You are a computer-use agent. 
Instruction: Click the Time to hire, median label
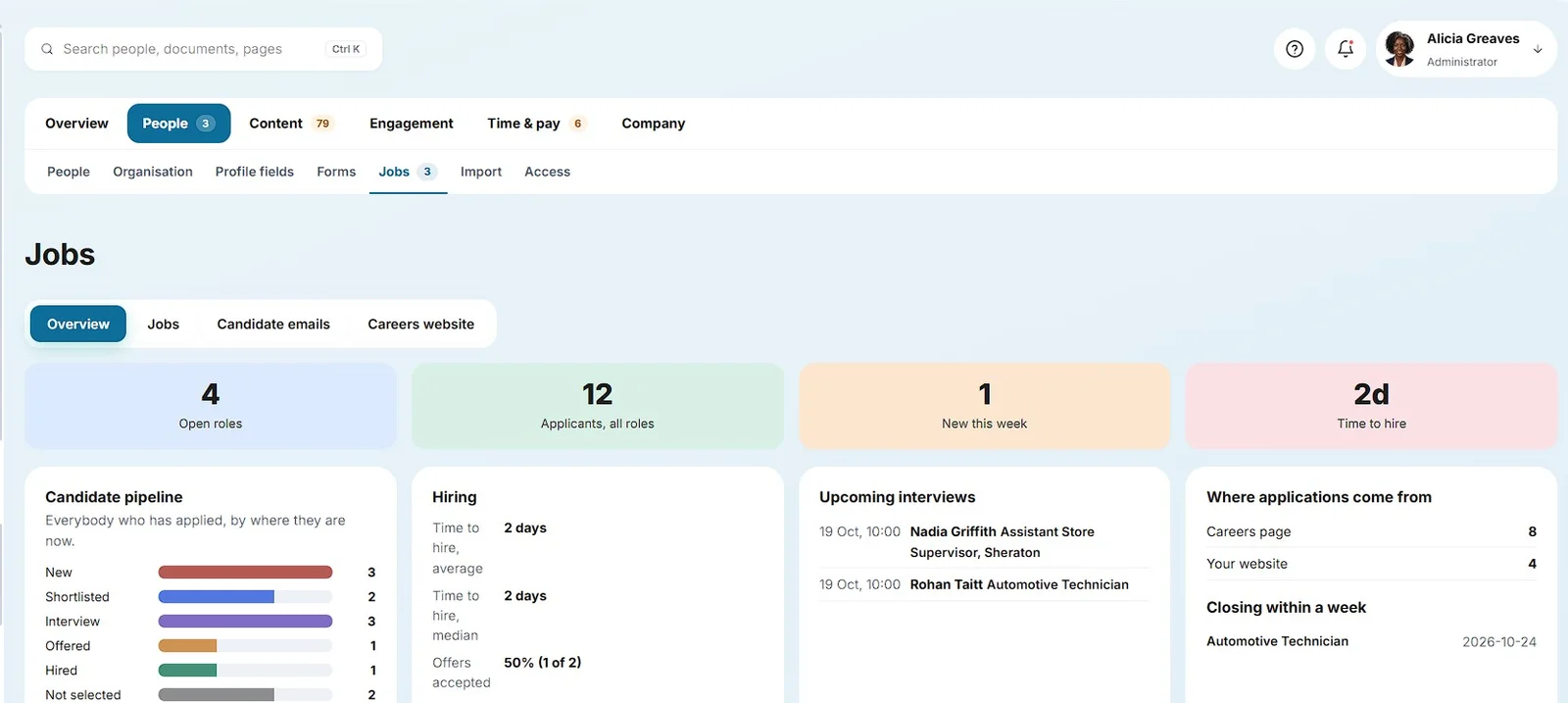click(456, 616)
